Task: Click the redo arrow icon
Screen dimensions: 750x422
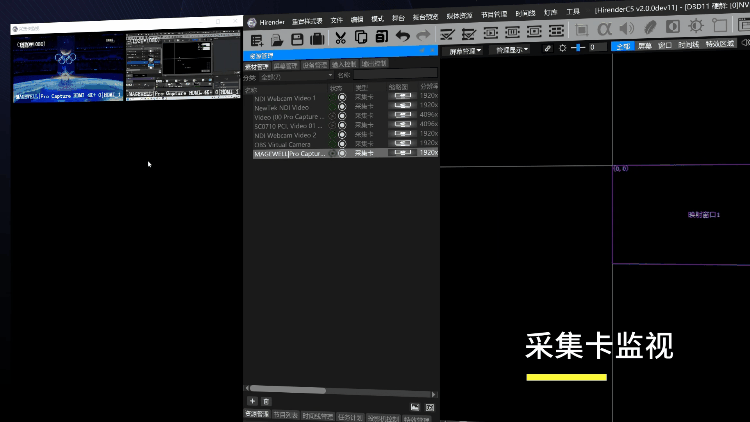Action: click(423, 35)
